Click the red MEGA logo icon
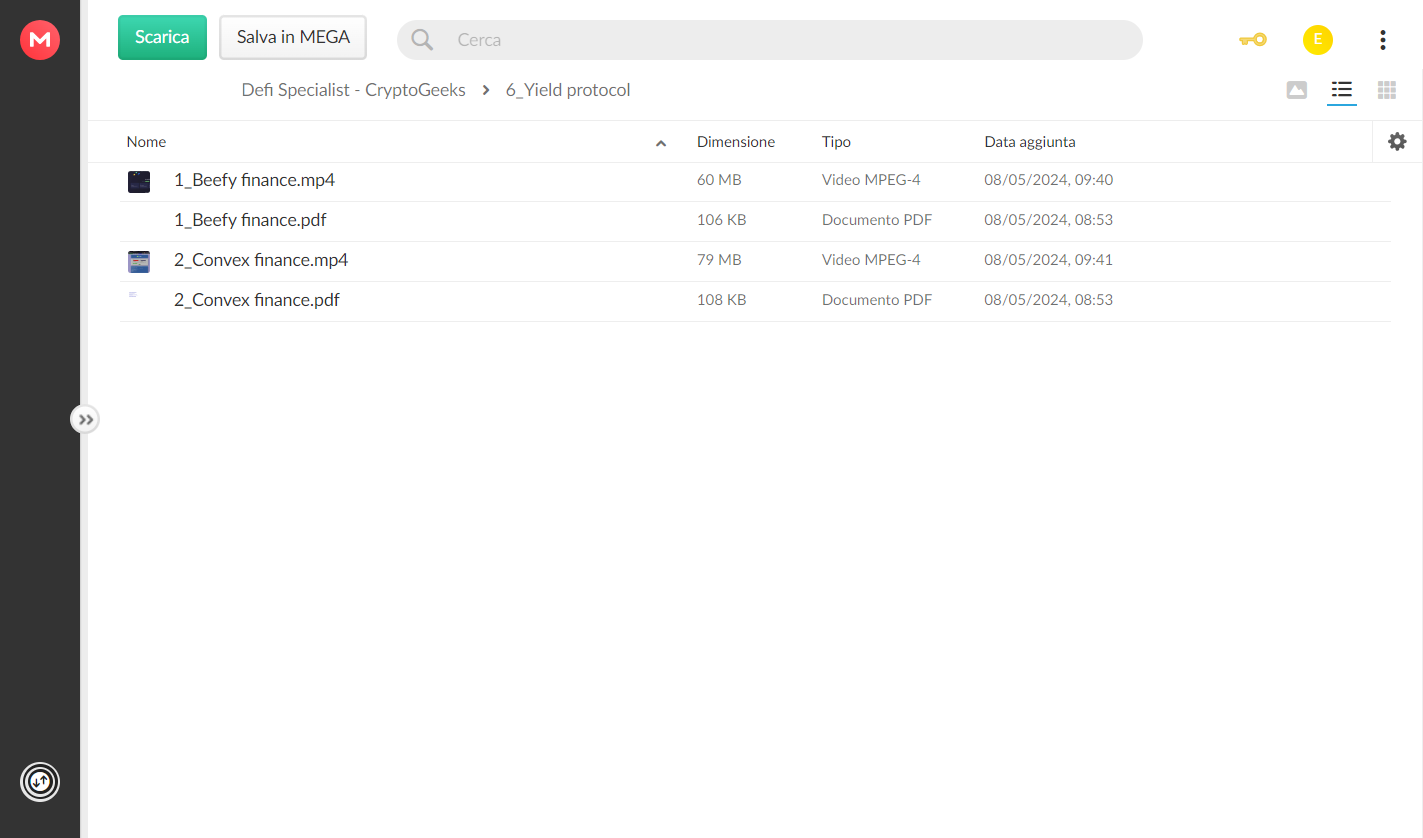The height and width of the screenshot is (838, 1423). 40,40
